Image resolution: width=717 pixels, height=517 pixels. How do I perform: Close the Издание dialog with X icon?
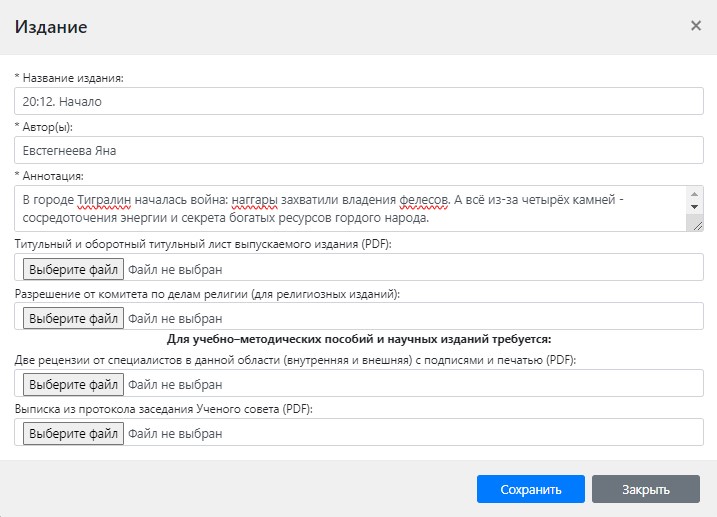coord(696,26)
